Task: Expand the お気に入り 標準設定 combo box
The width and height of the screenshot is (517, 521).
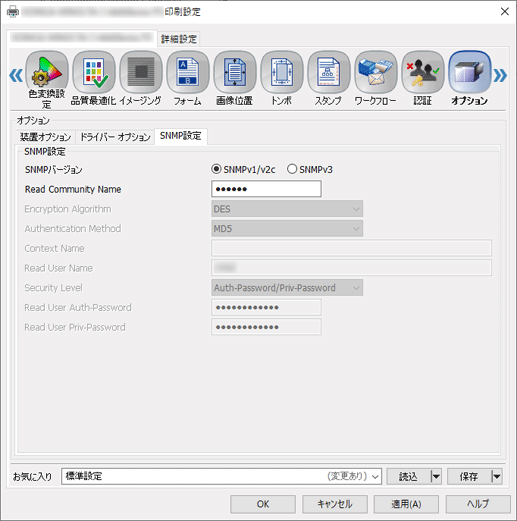Action: (221, 476)
